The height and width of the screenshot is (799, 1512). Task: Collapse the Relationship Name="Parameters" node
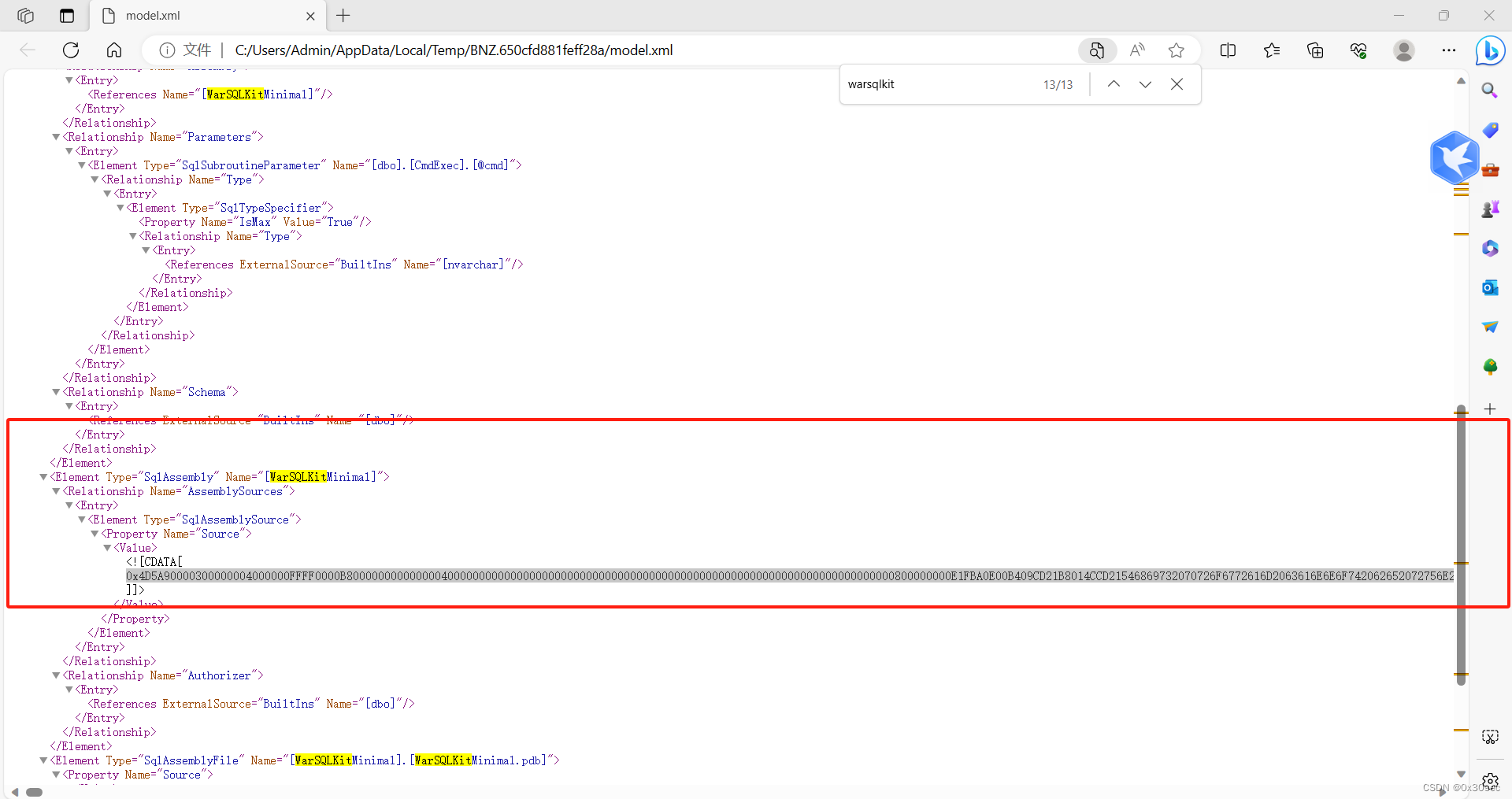click(56, 137)
